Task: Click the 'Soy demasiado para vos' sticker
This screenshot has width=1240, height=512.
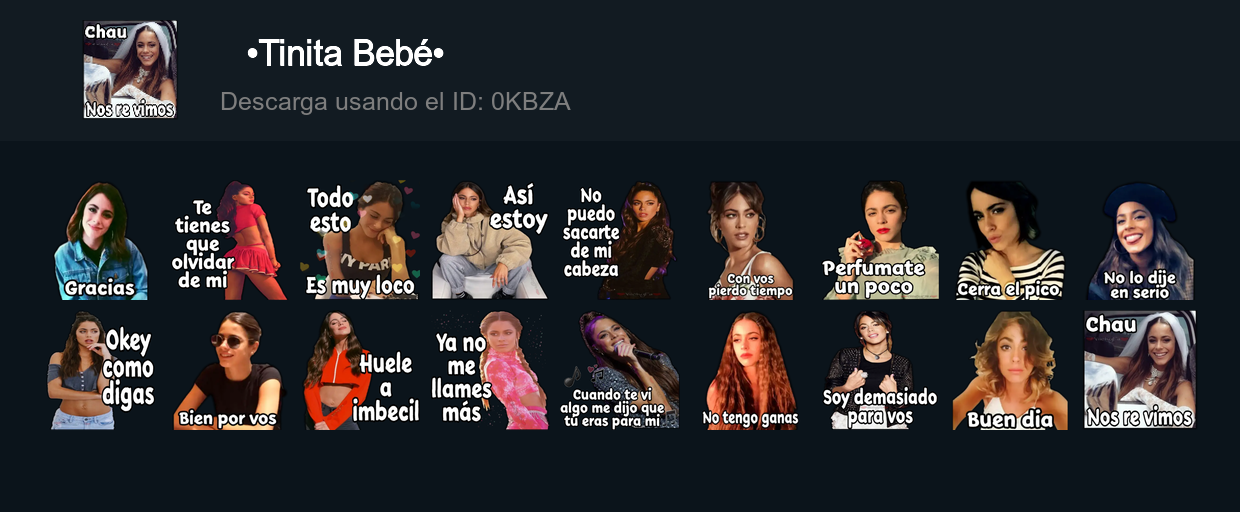Action: [880, 370]
